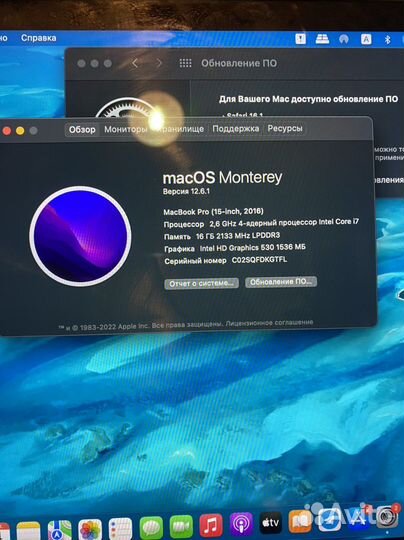
Task: Switch to the Ресурсы tab
Action: (285, 128)
